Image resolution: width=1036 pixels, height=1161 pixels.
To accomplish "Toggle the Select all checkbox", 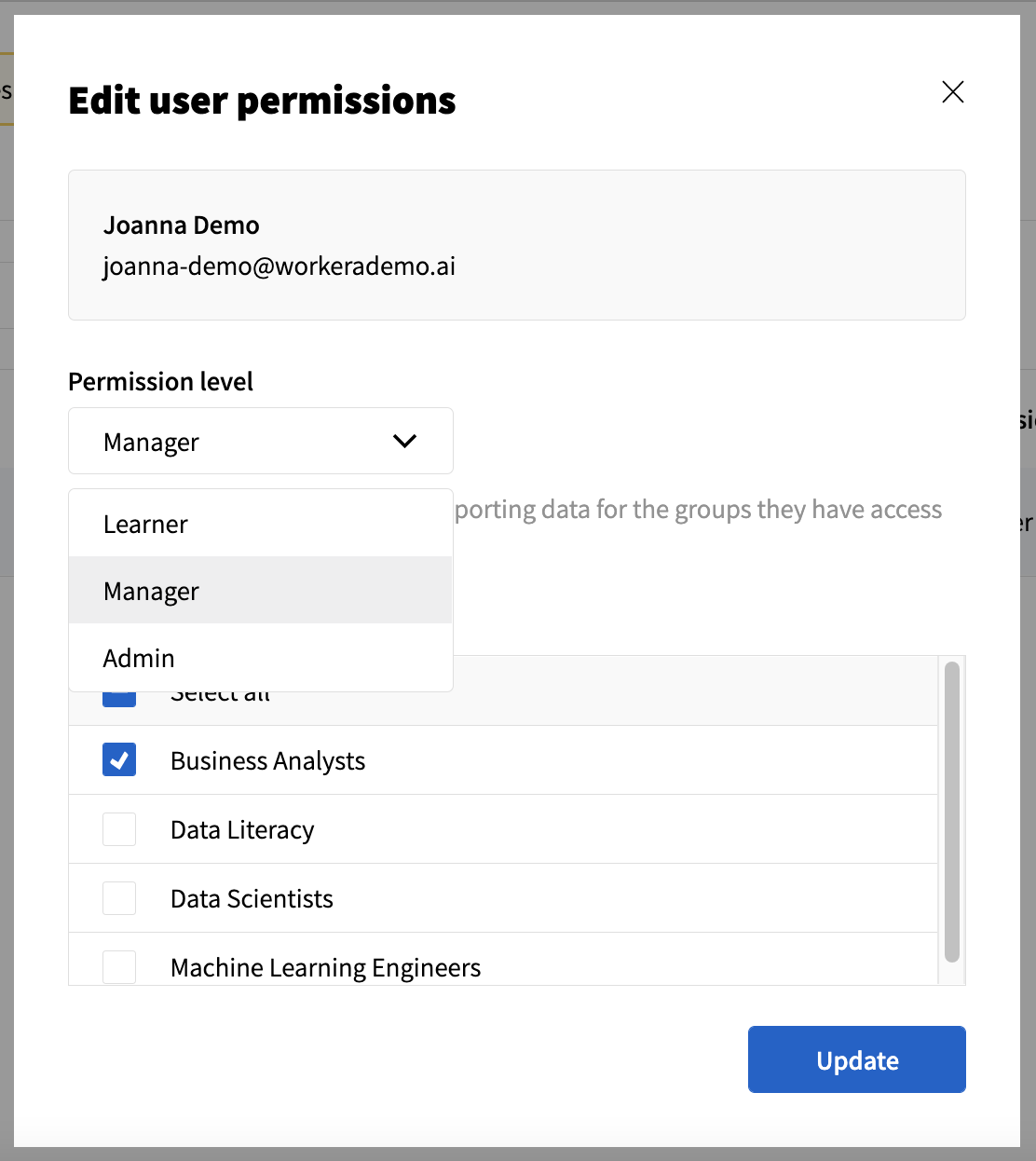I will [118, 691].
